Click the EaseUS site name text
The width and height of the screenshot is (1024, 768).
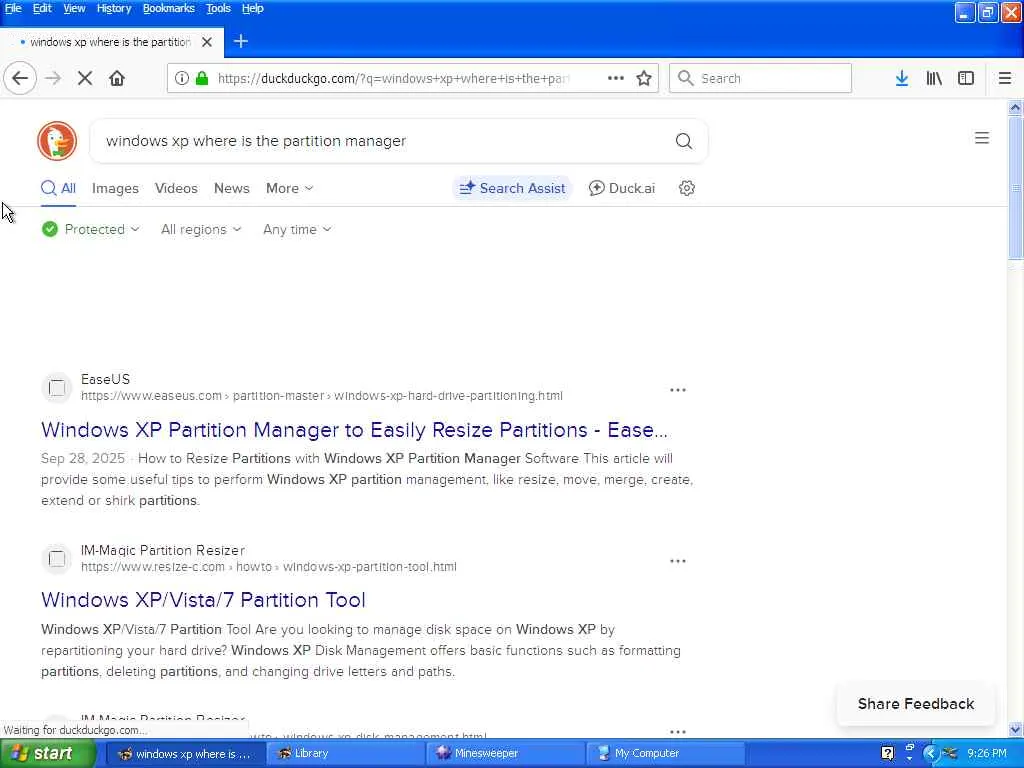click(105, 379)
